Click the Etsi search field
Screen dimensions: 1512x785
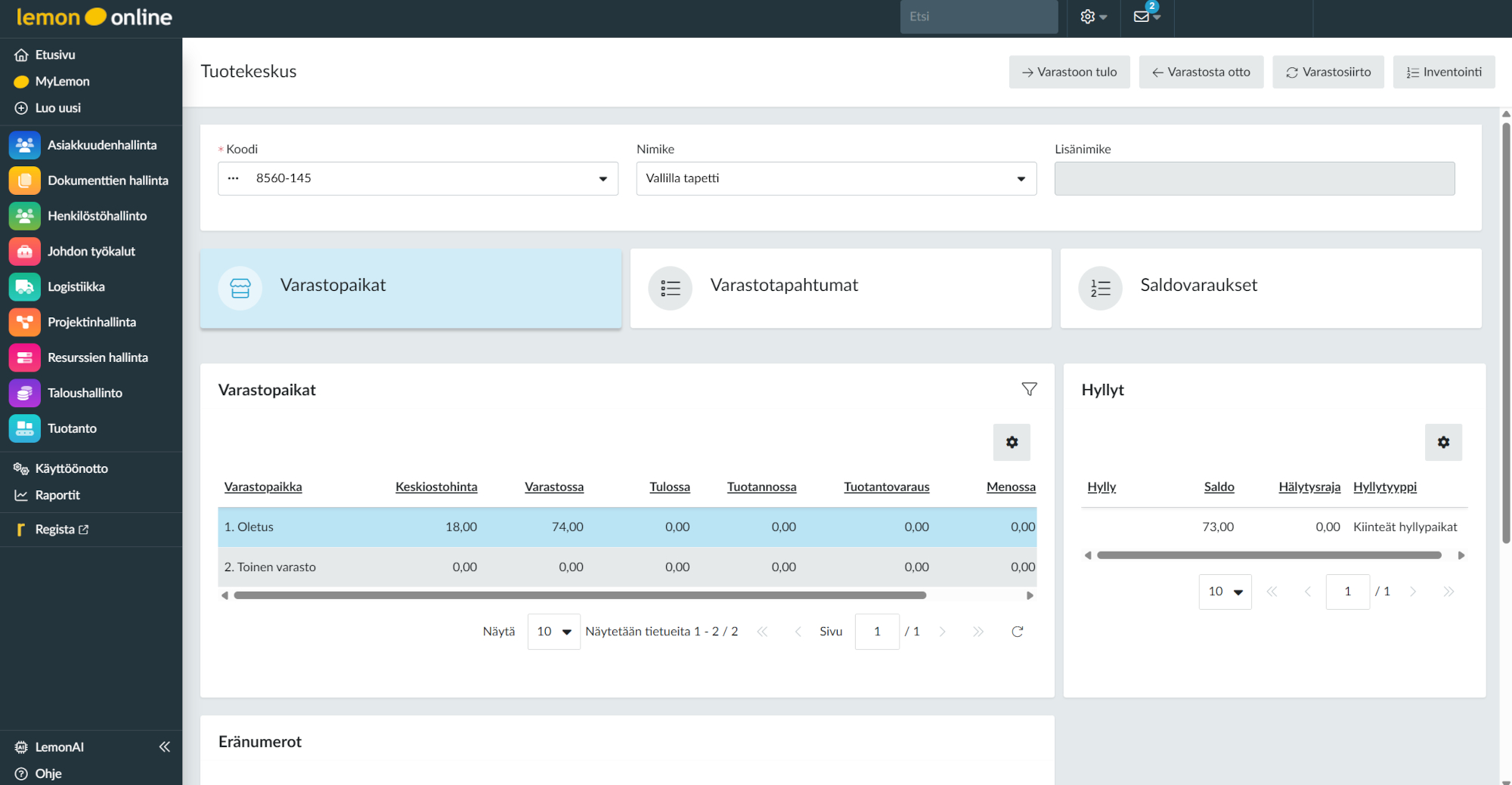click(x=978, y=17)
